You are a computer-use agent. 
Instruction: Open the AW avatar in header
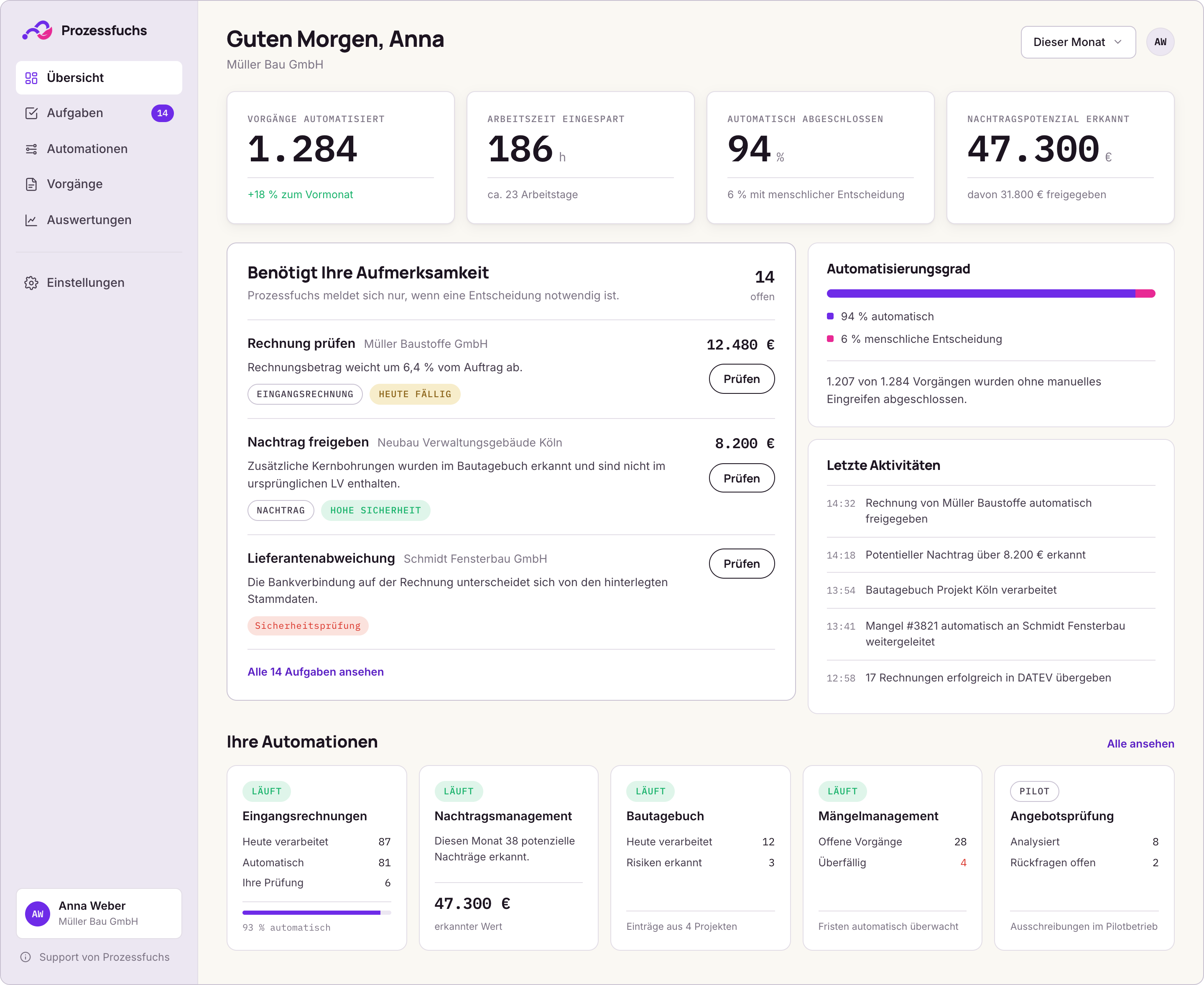tap(1160, 42)
